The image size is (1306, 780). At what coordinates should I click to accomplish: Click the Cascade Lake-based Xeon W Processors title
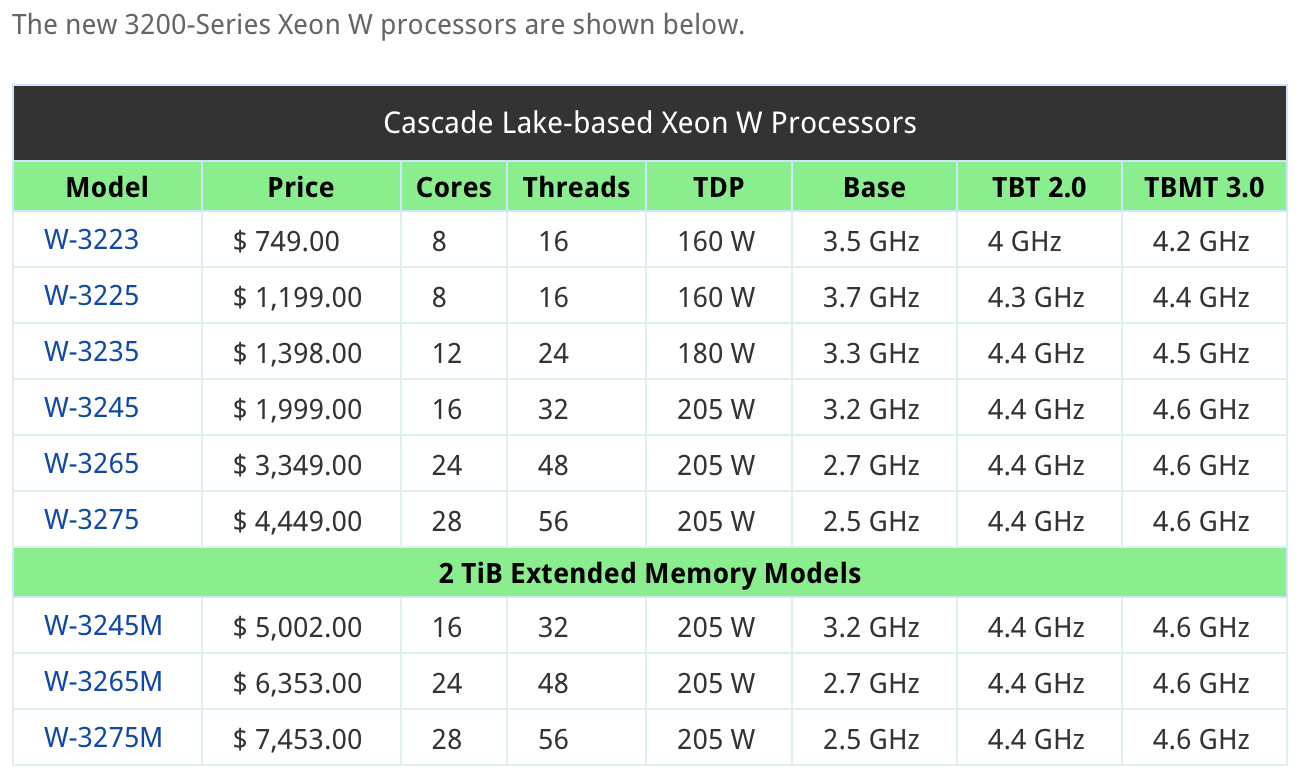coord(650,123)
